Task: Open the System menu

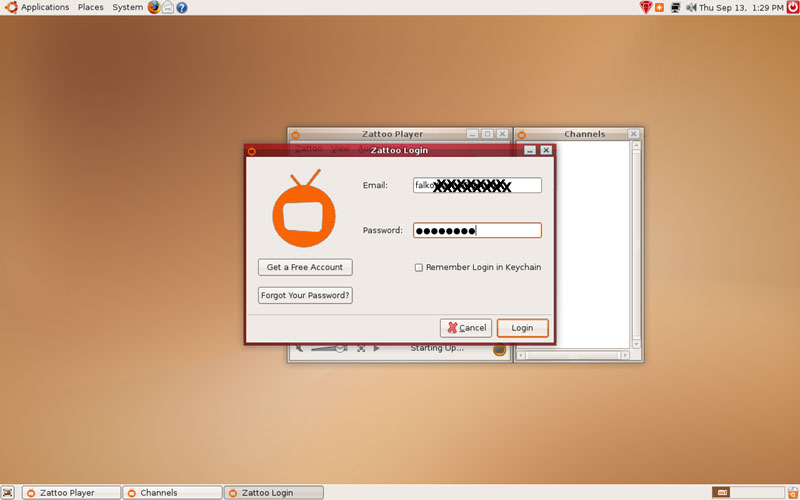Action: pyautogui.click(x=128, y=7)
